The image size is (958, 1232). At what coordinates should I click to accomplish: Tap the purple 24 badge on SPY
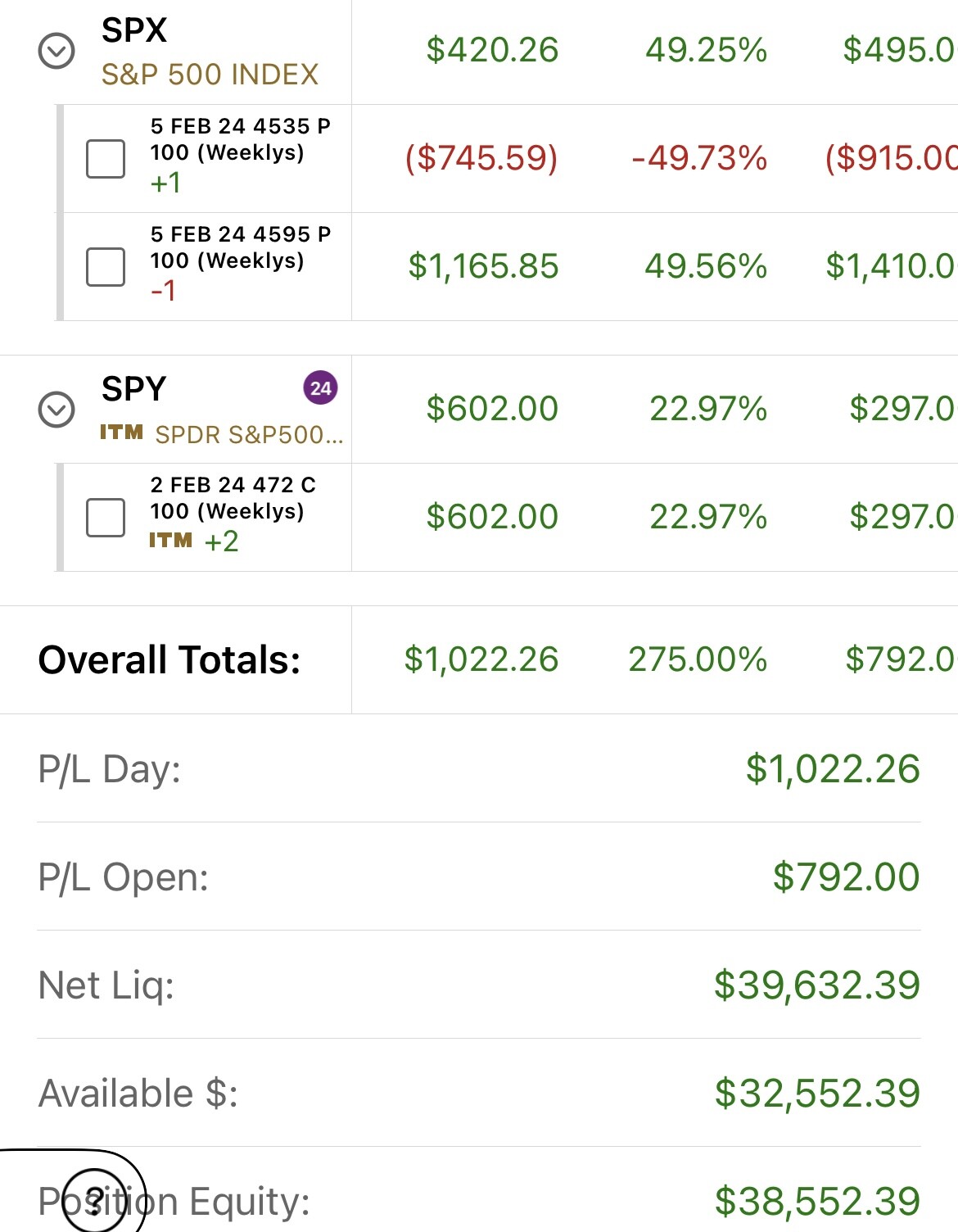coord(320,388)
